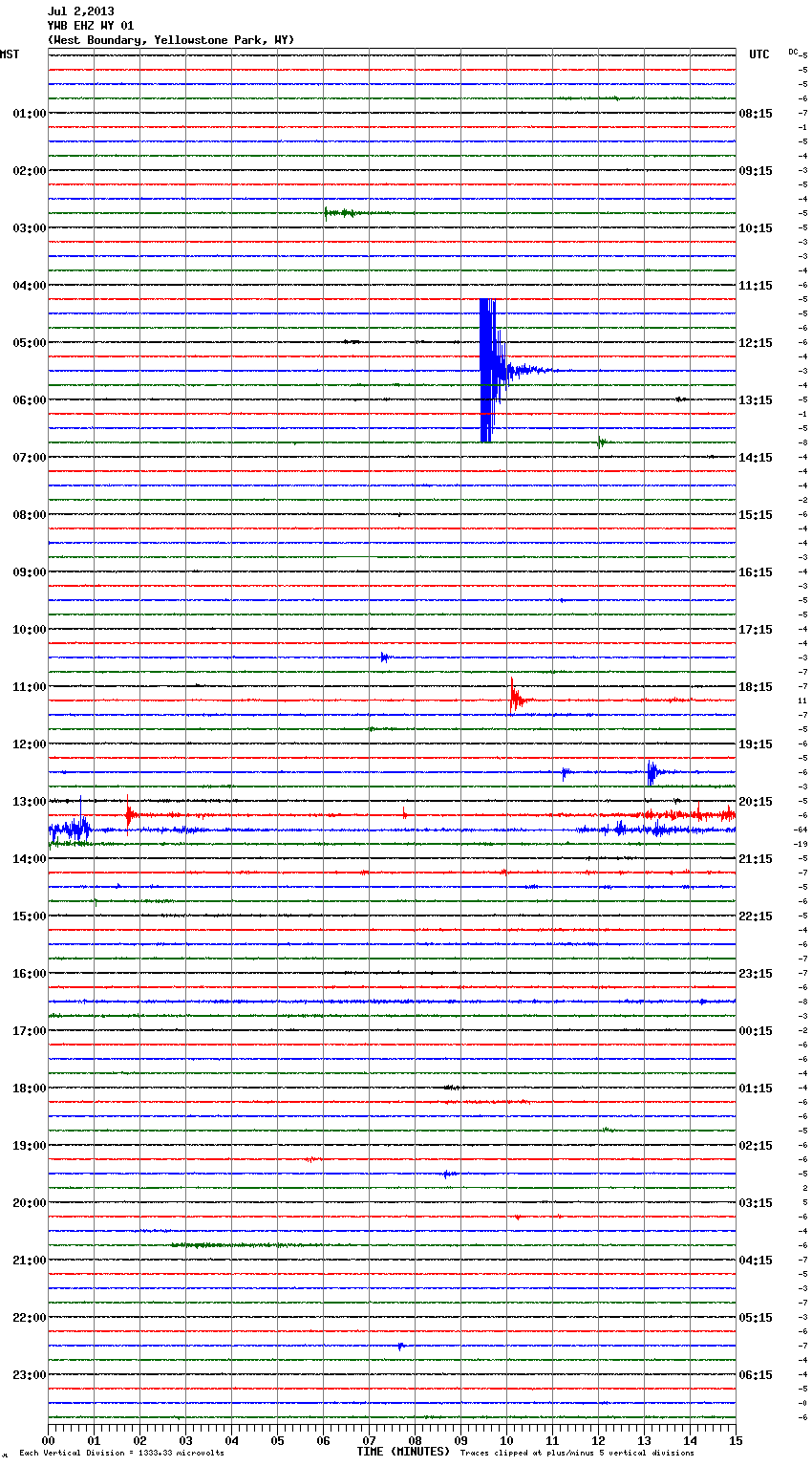Select the station code 'YWB EHZ WY 01'
The image size is (812, 1466).
91,26
